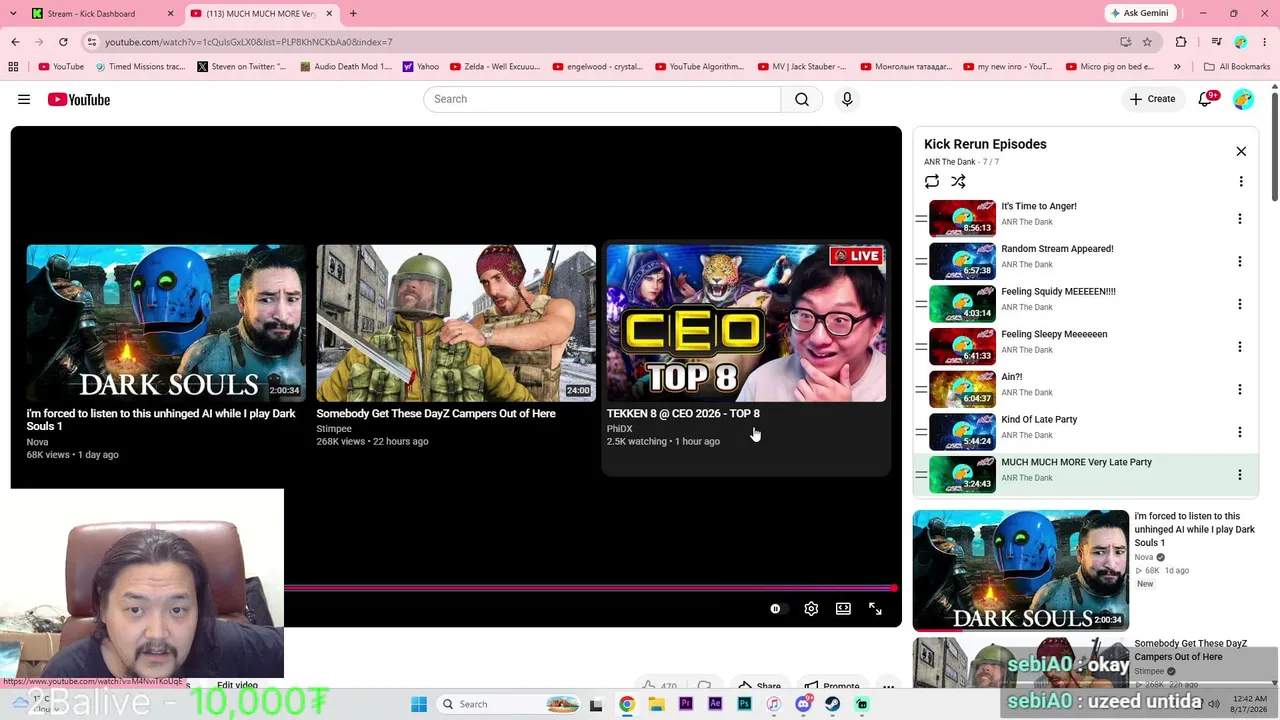The width and height of the screenshot is (1280, 720).
Task: Open Discord from the taskbar
Action: (x=803, y=704)
